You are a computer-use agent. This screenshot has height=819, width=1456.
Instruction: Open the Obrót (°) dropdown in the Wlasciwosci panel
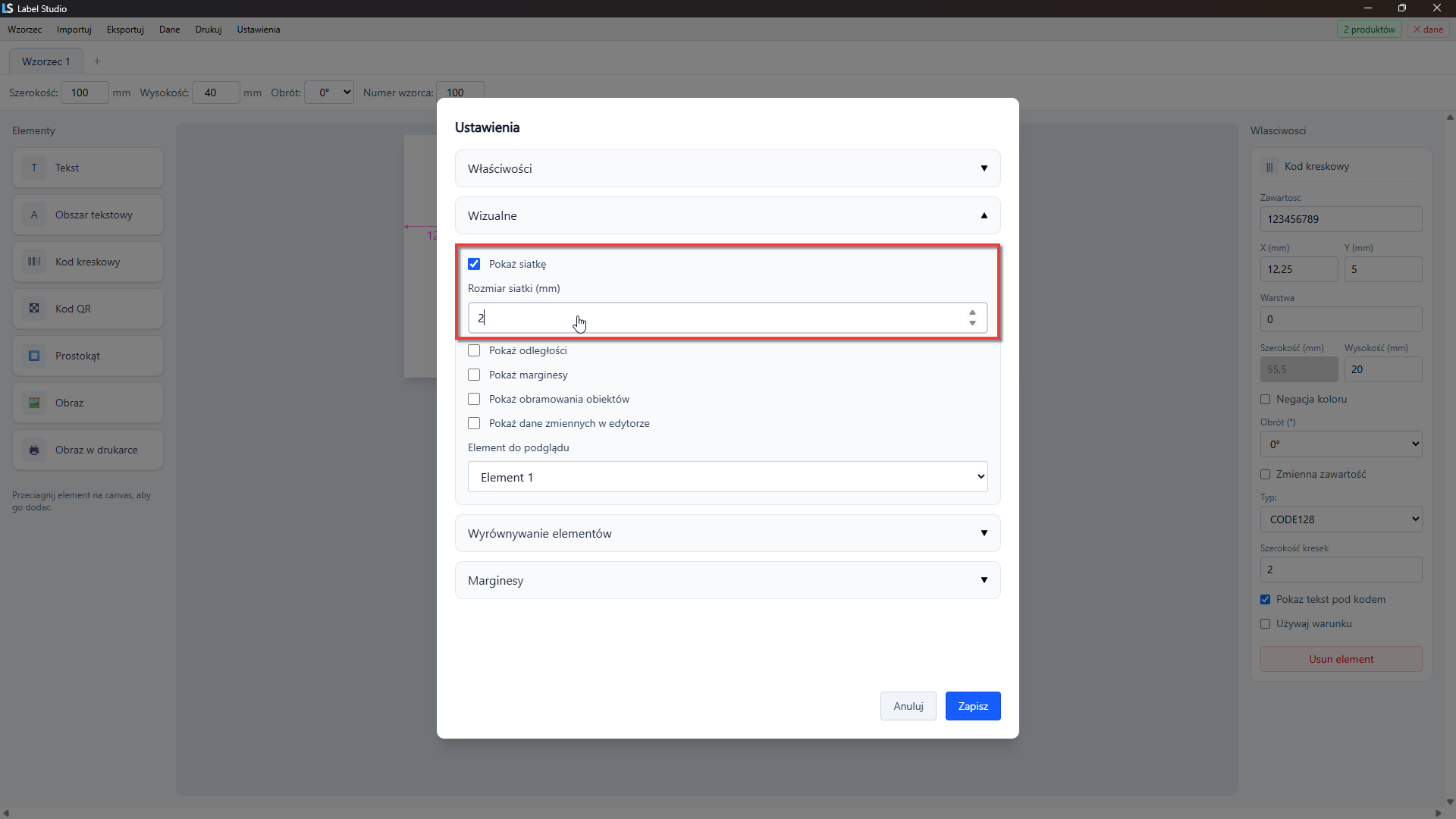click(x=1341, y=444)
